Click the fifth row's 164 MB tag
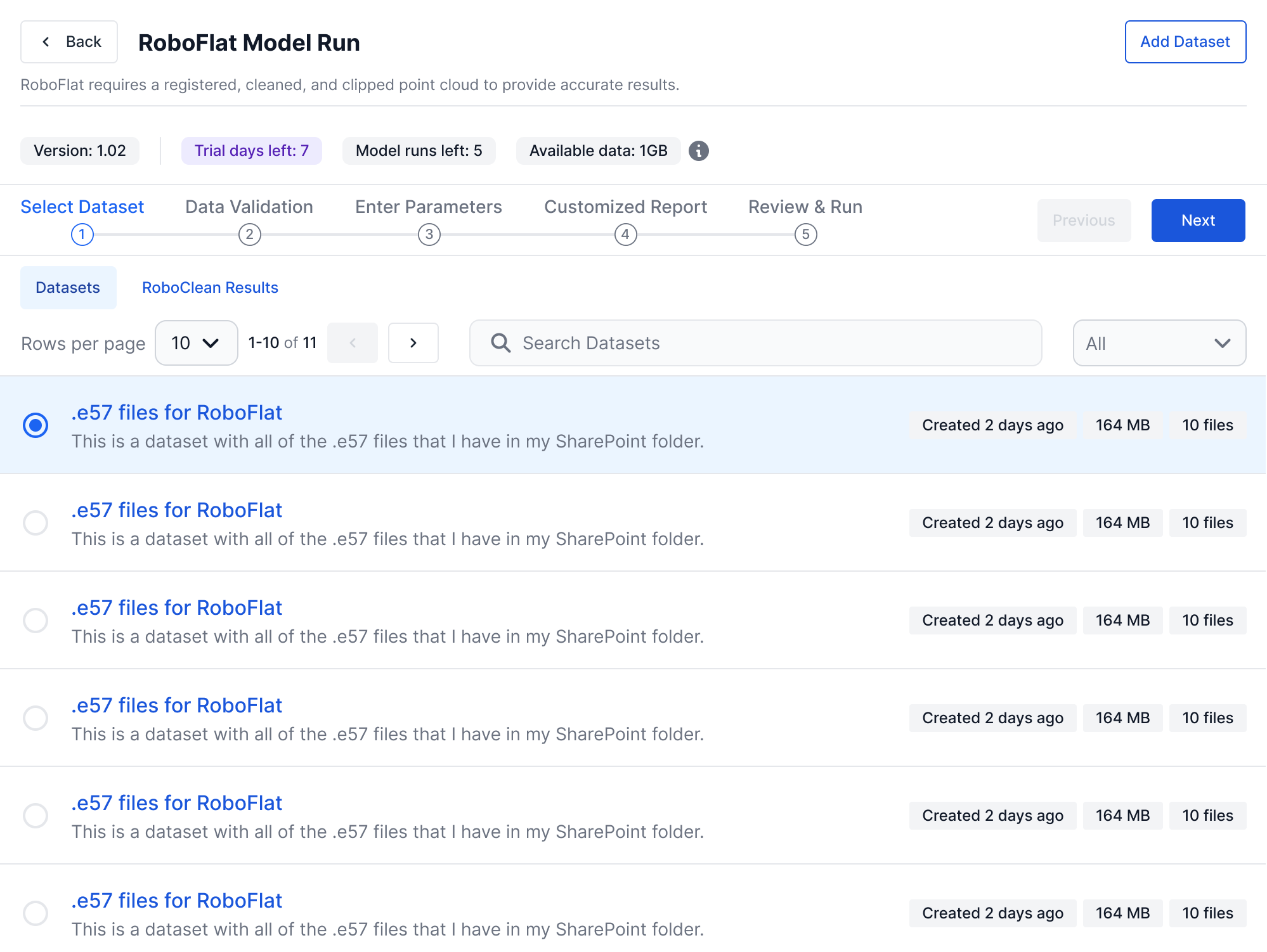The height and width of the screenshot is (952, 1267). click(1123, 816)
